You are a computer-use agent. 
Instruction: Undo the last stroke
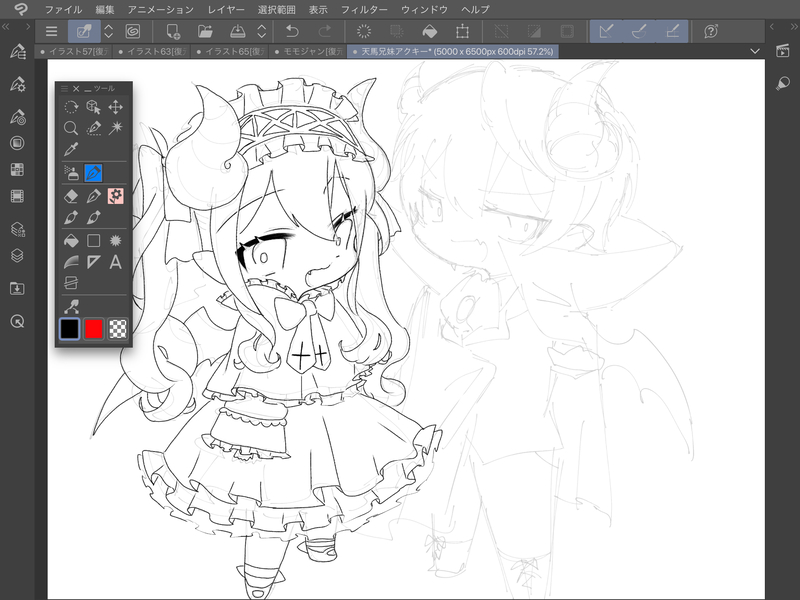(292, 31)
